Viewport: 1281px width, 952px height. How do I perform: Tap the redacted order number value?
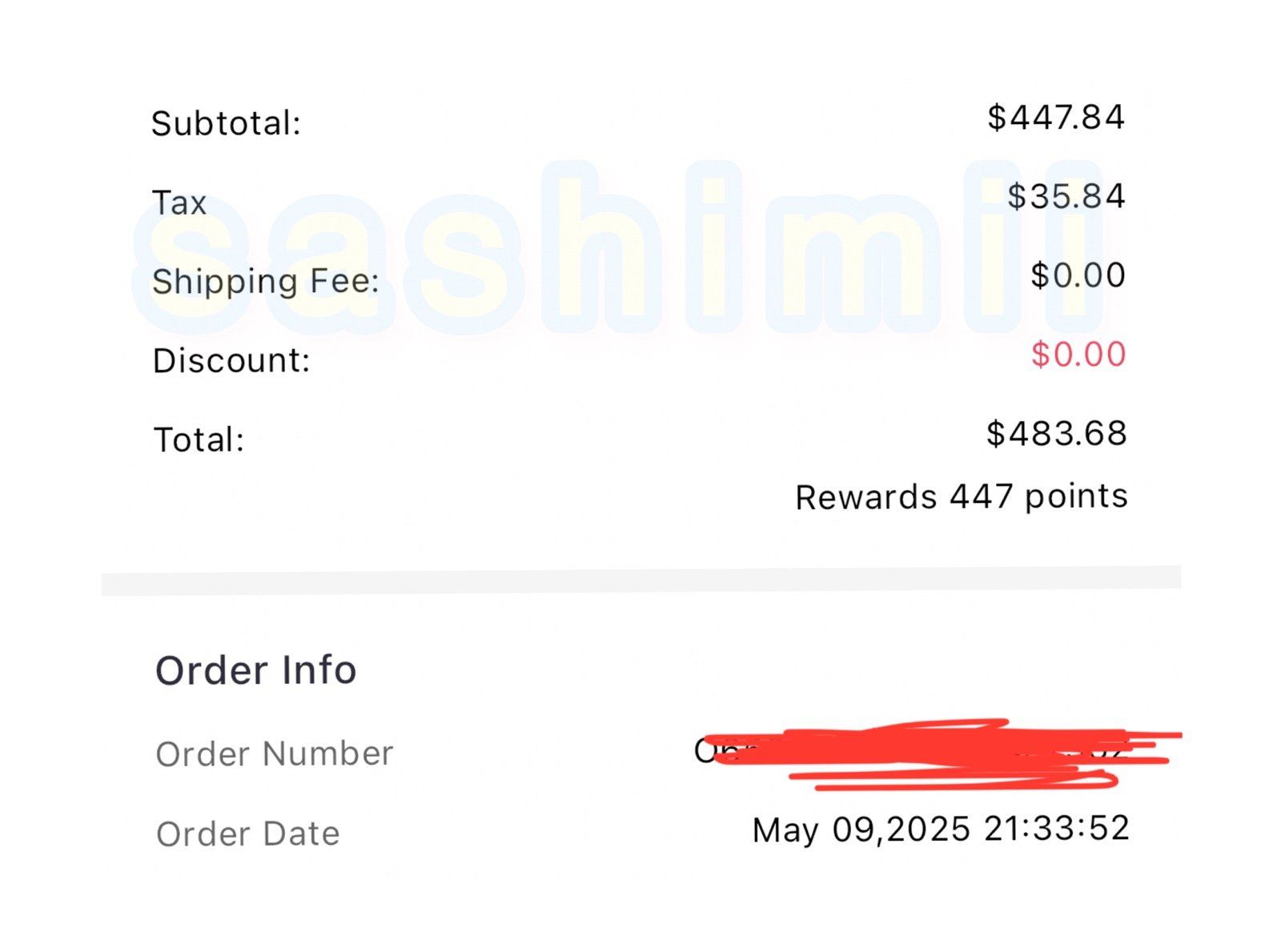coord(937,753)
